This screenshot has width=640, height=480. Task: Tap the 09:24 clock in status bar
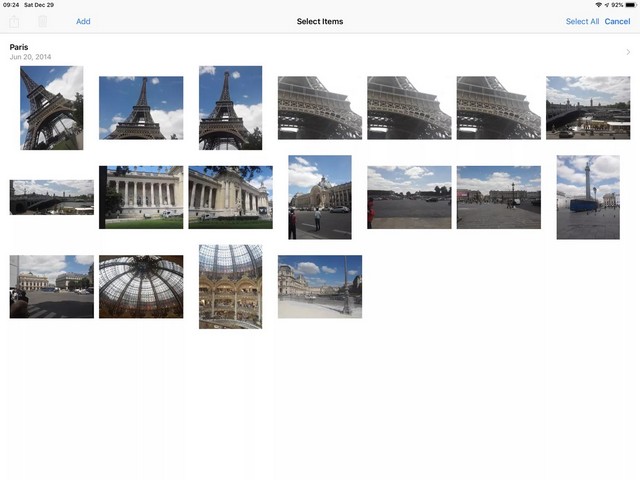pos(11,5)
